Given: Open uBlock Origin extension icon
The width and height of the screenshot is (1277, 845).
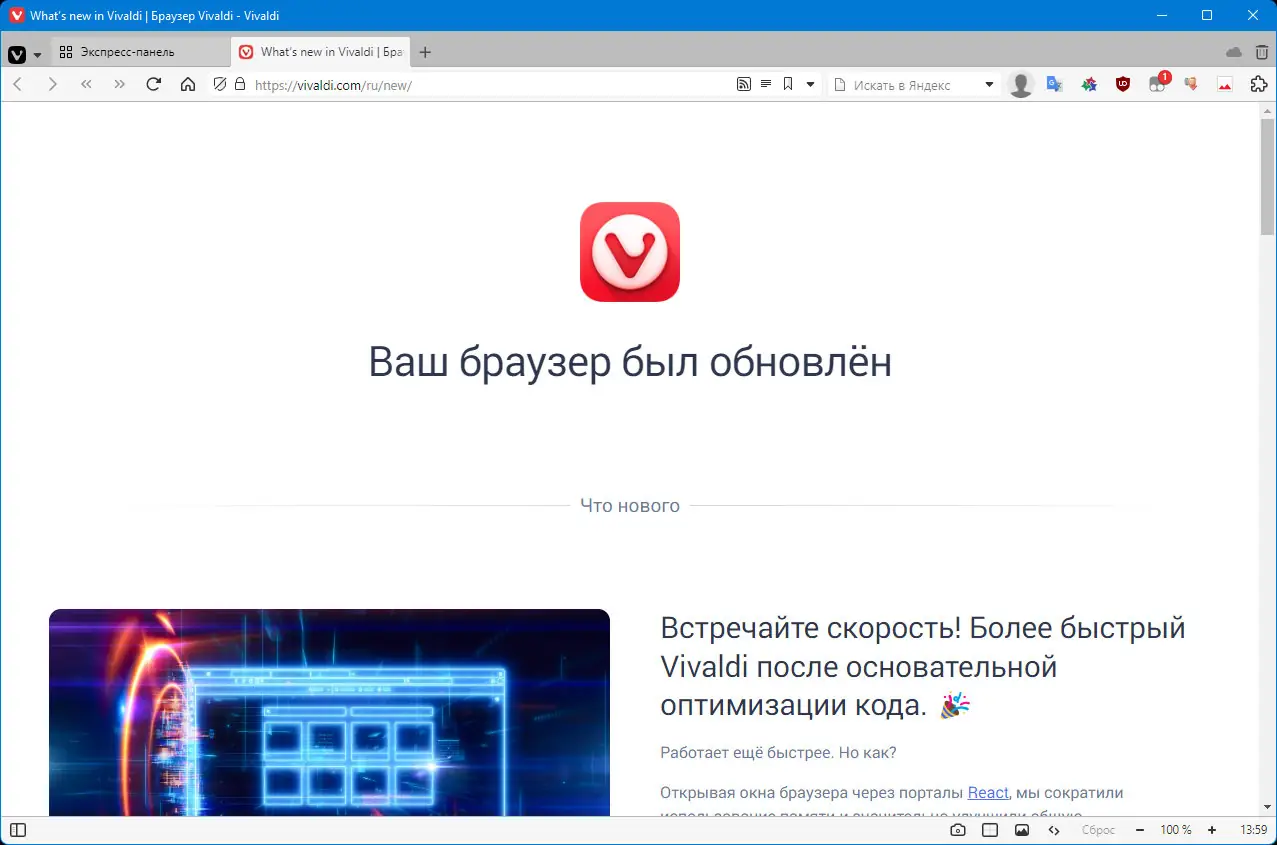Looking at the screenshot, I should 1122,85.
